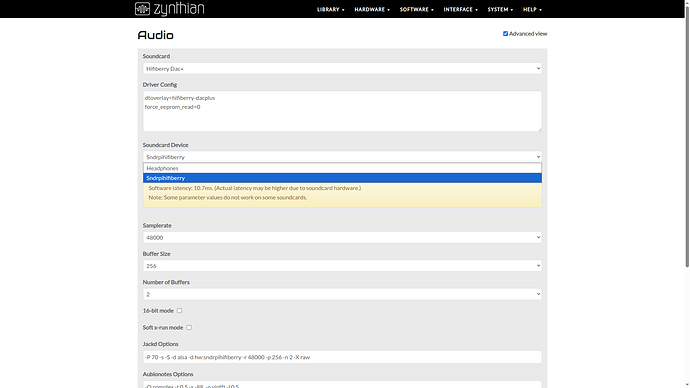This screenshot has height=388, width=690.
Task: Open the Library menu
Action: point(330,9)
